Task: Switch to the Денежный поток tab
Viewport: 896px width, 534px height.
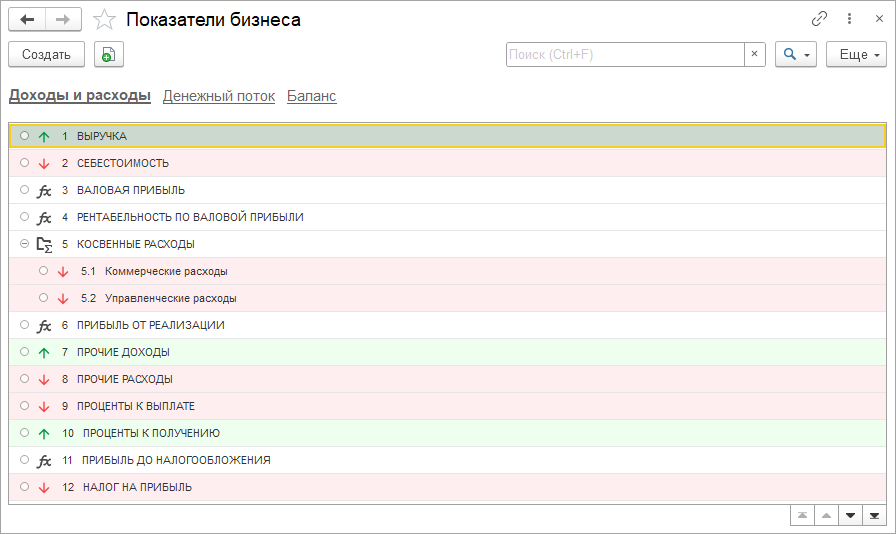Action: (218, 96)
